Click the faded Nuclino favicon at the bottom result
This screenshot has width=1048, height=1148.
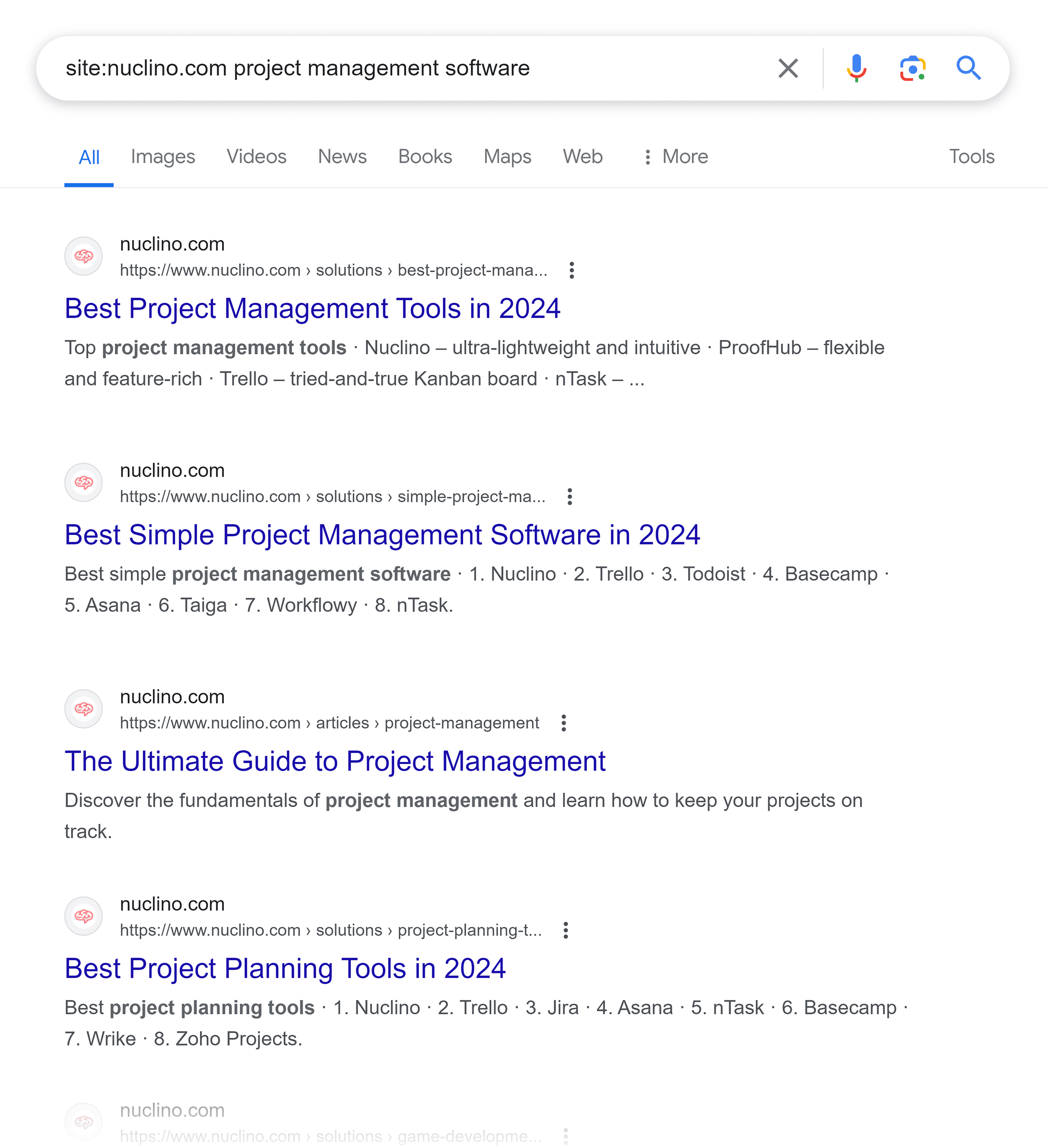[84, 1123]
